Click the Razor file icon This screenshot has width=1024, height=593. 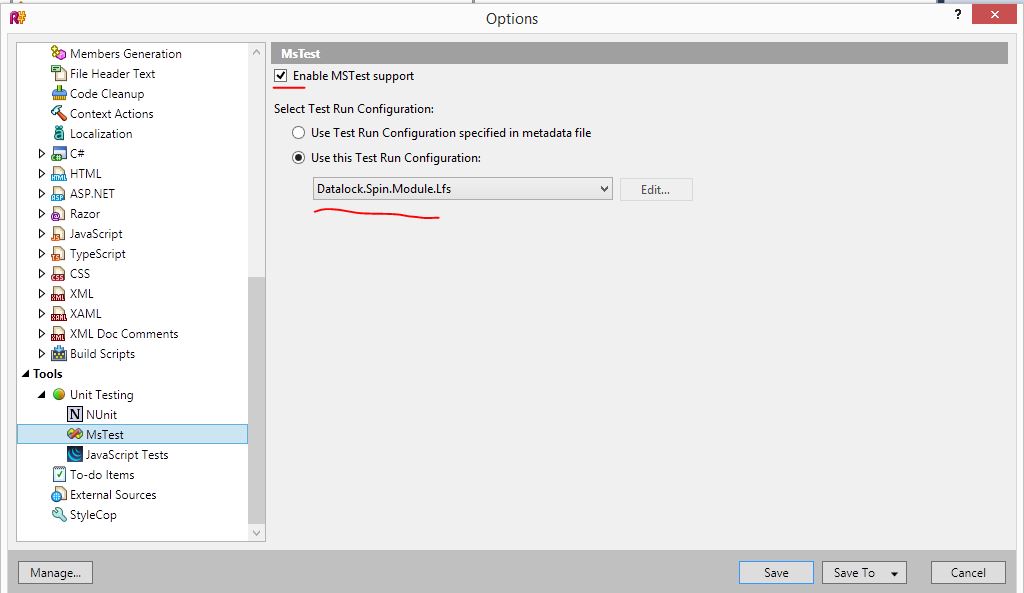[x=59, y=214]
